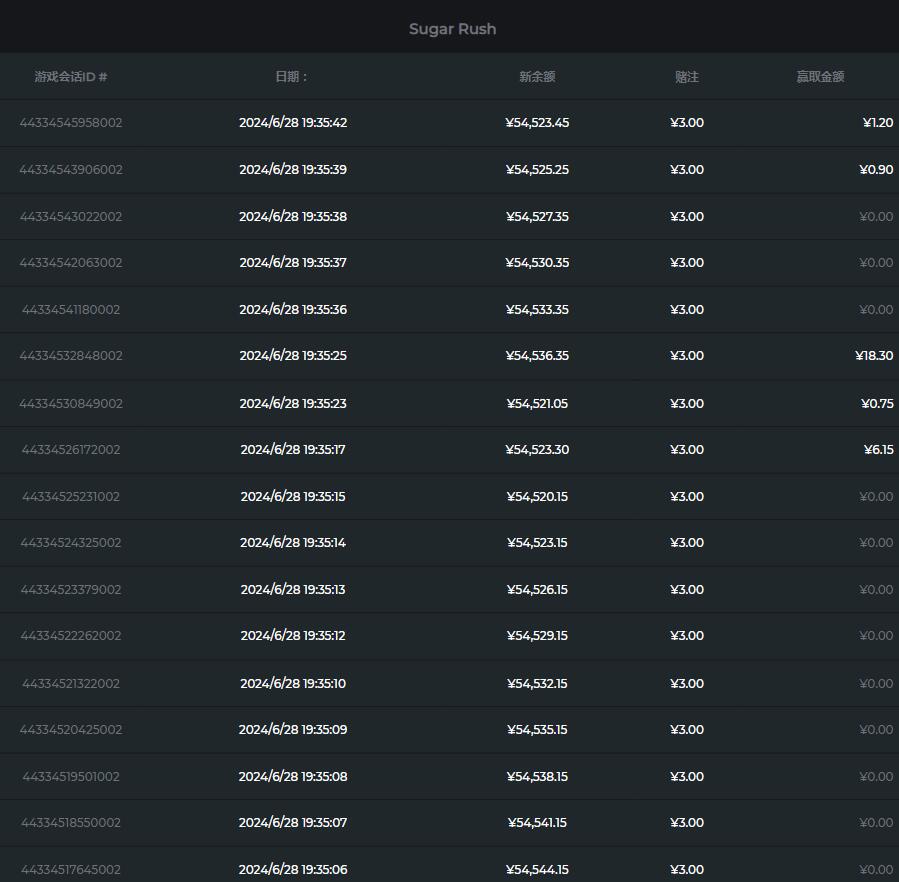The image size is (899, 882).
Task: Click the 赢取金额 column header
Action: (820, 77)
